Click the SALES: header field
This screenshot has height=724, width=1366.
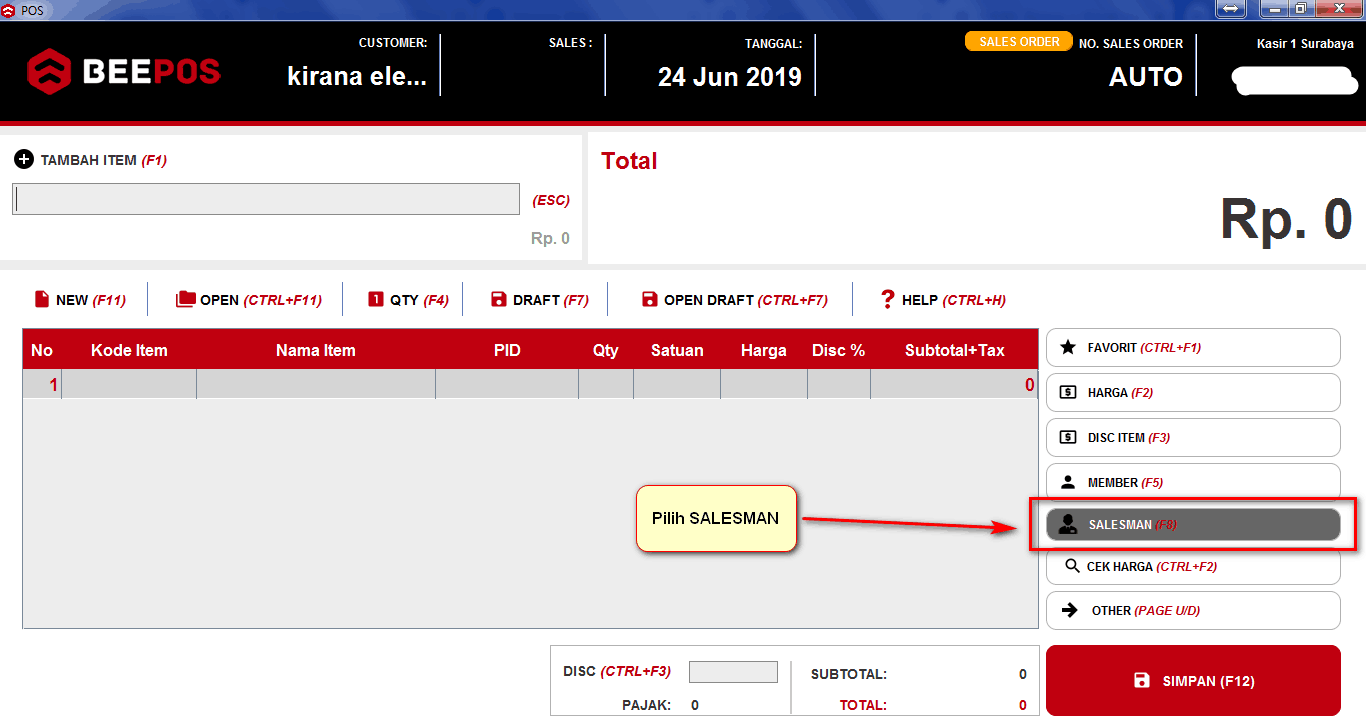(570, 43)
